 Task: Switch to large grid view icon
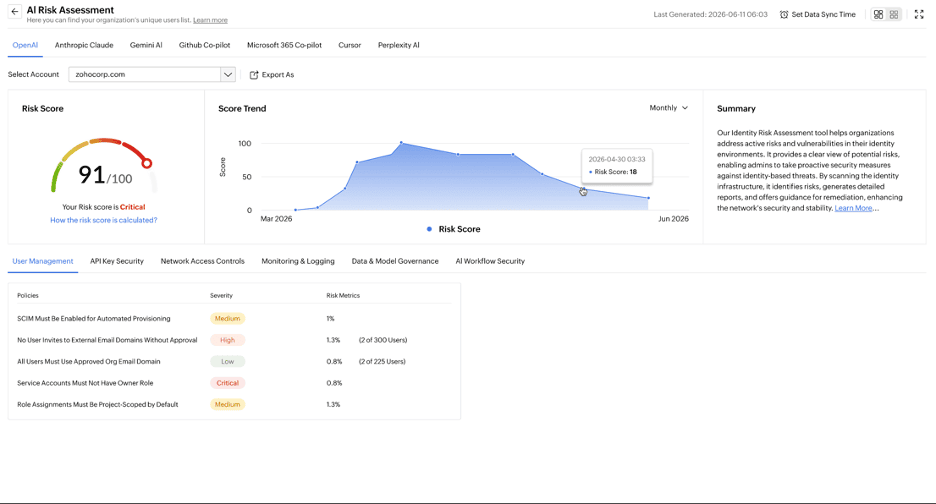click(878, 14)
